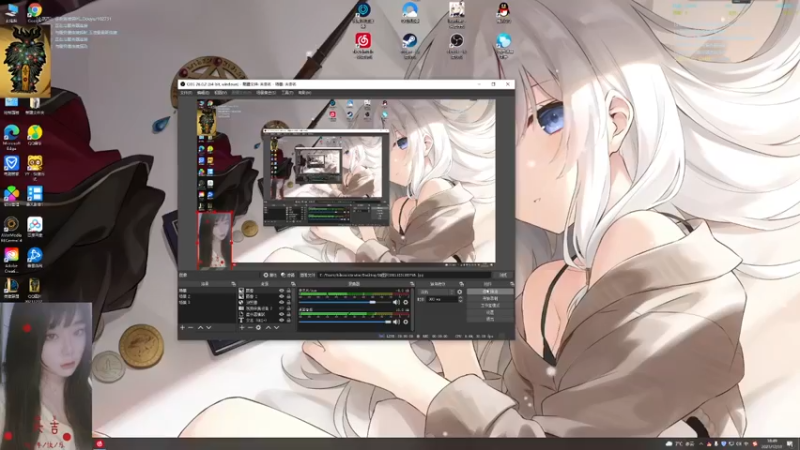Select Scene 3 in Scenes list
This screenshot has height=450, width=800.
pyautogui.click(x=207, y=303)
